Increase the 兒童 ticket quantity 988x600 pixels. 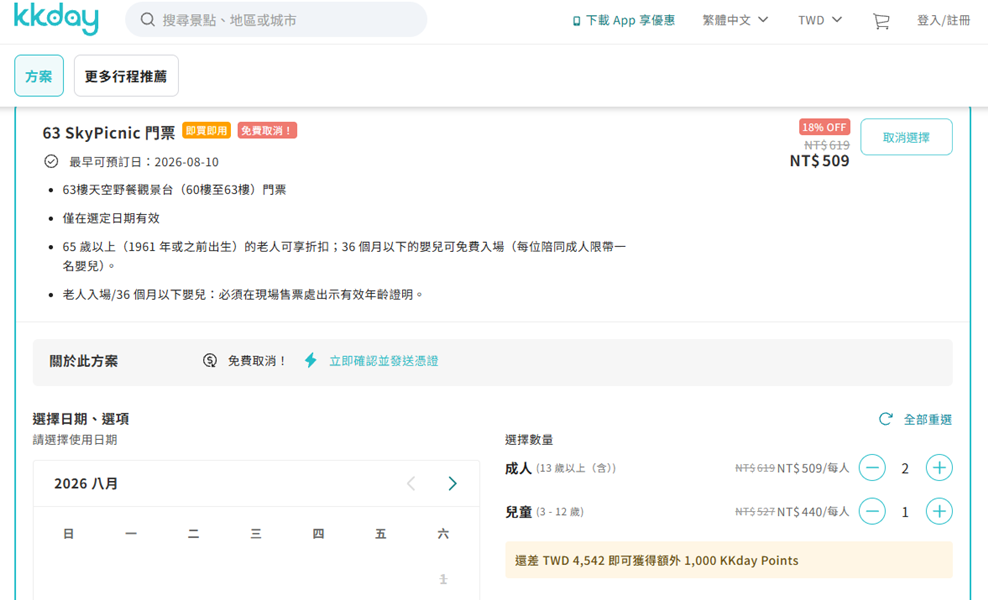click(939, 511)
